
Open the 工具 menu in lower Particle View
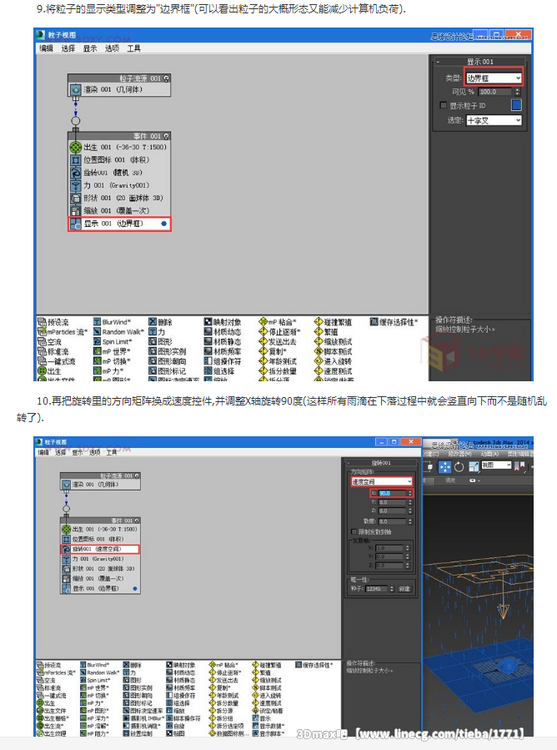click(x=111, y=452)
